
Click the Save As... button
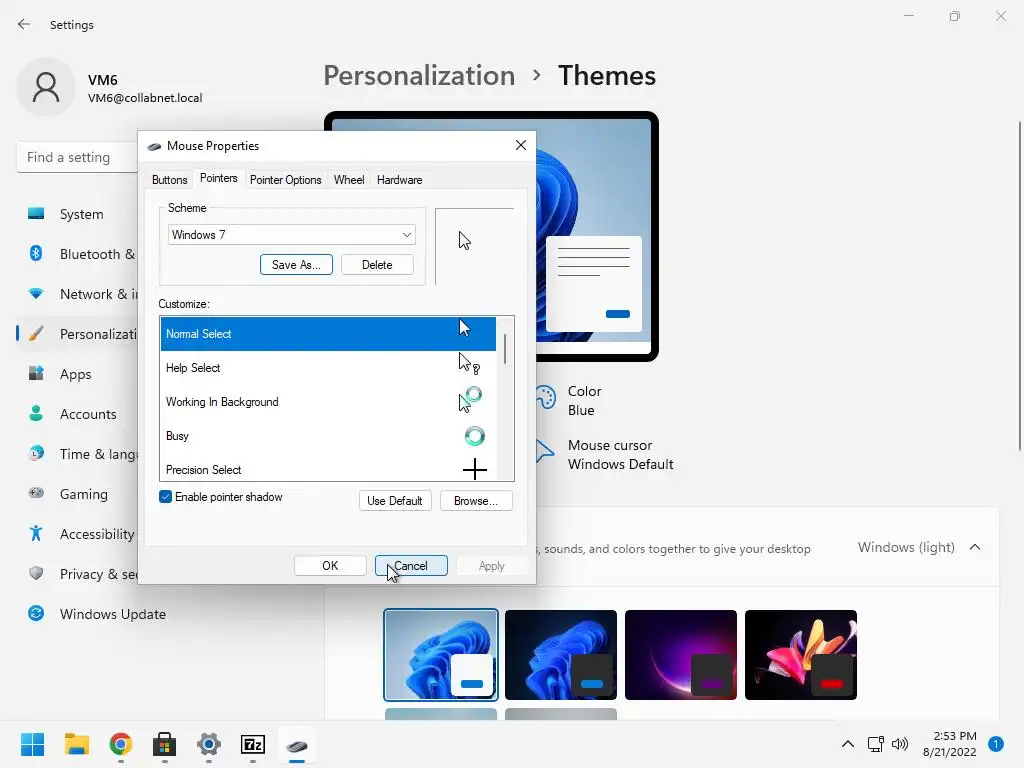coord(296,264)
